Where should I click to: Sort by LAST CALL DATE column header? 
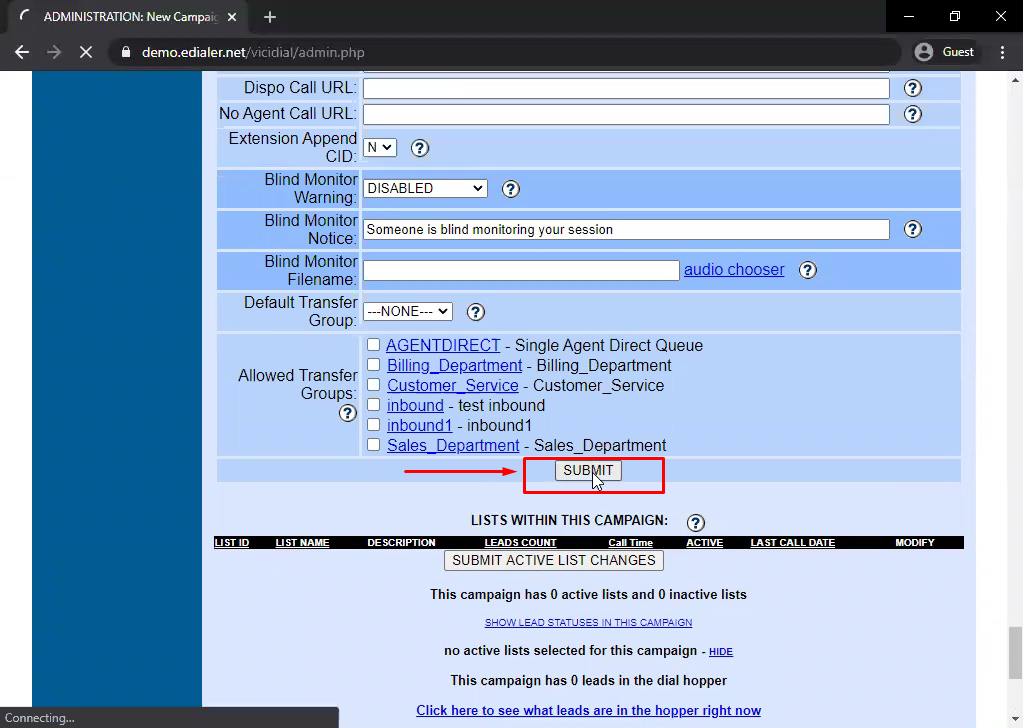pyautogui.click(x=793, y=543)
